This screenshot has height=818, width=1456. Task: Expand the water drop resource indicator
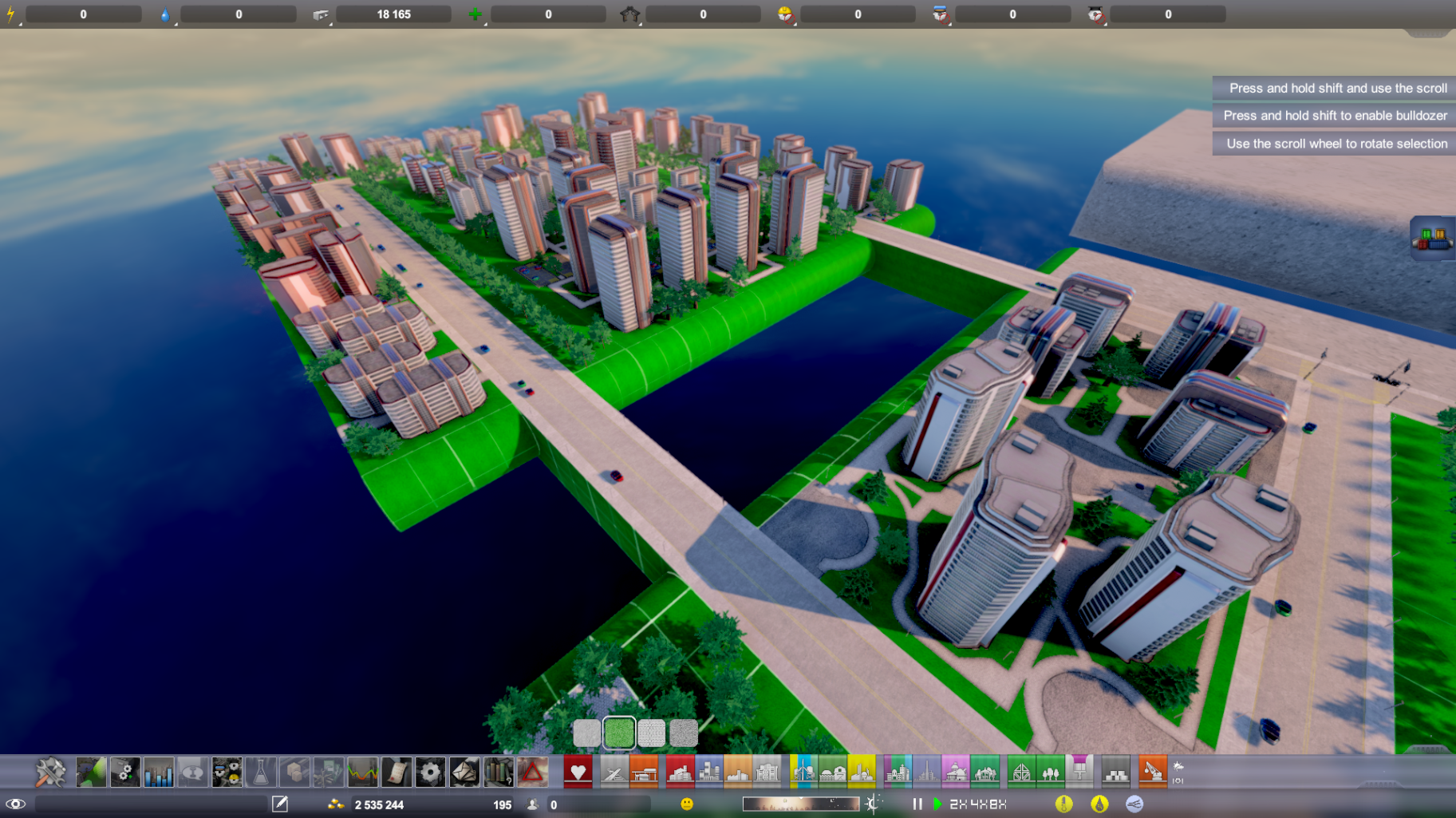click(165, 14)
